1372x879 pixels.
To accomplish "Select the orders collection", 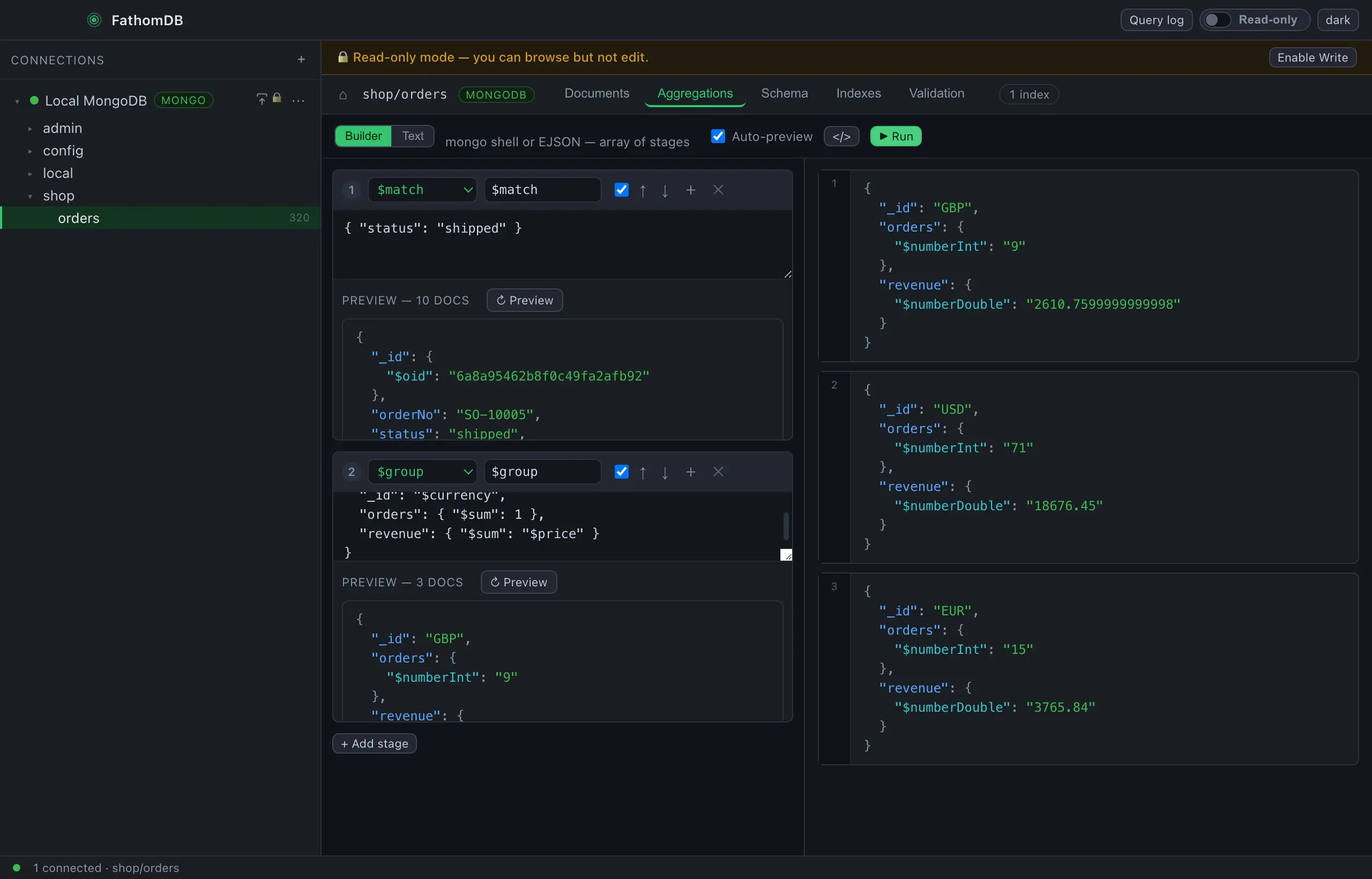I will click(160, 218).
